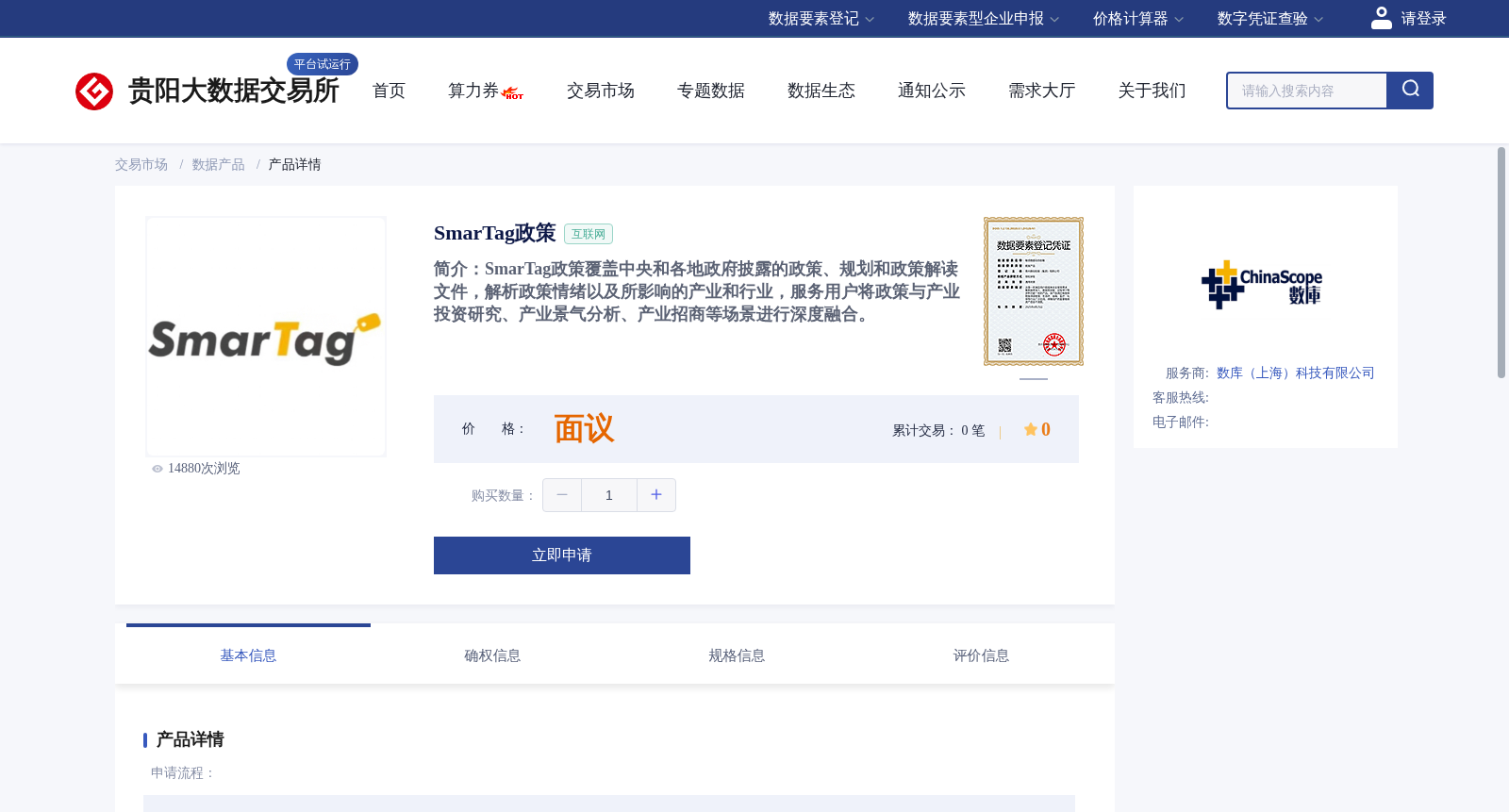
Task: Click the HOT badge beside 算力券
Action: [513, 93]
